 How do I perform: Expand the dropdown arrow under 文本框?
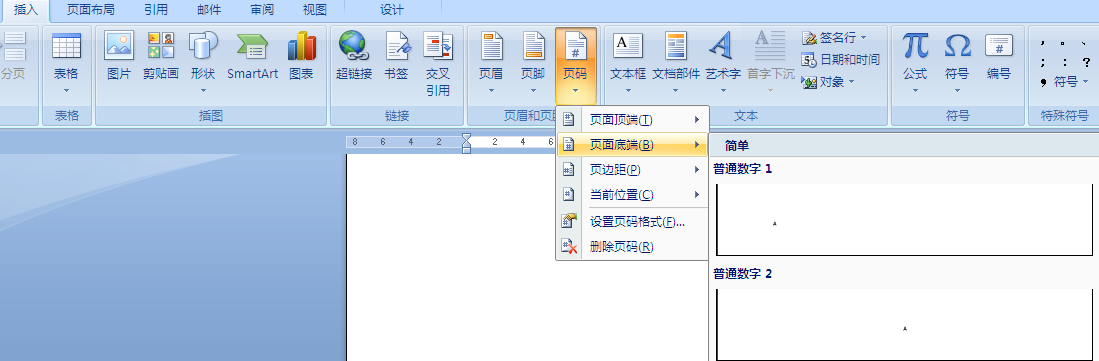(x=628, y=90)
